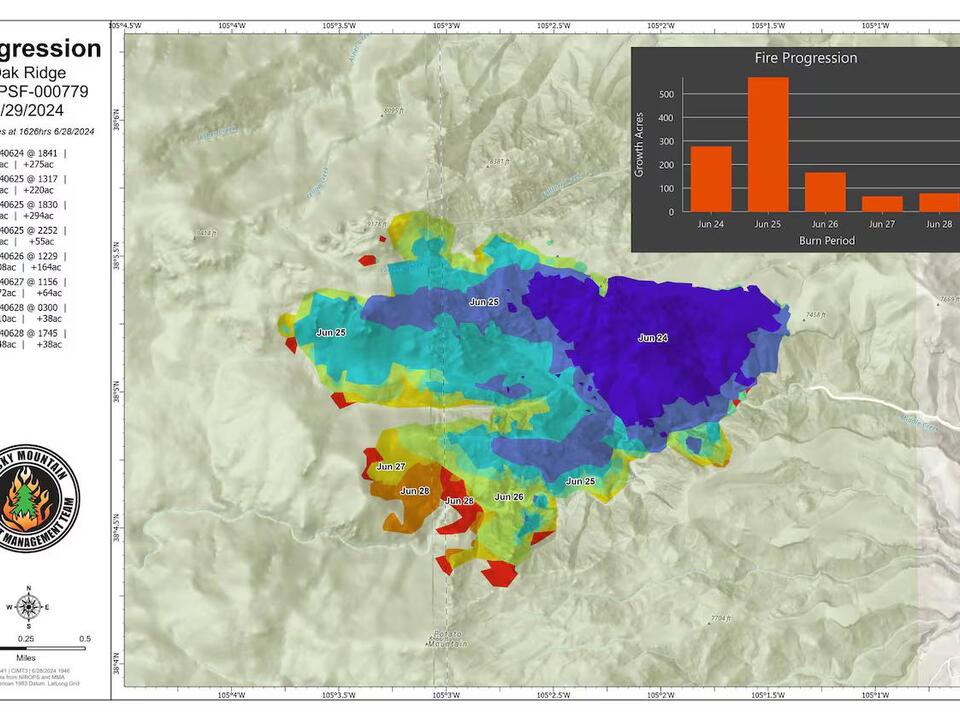
Task: Click the "Burn Period" axis label
Action: [x=827, y=241]
